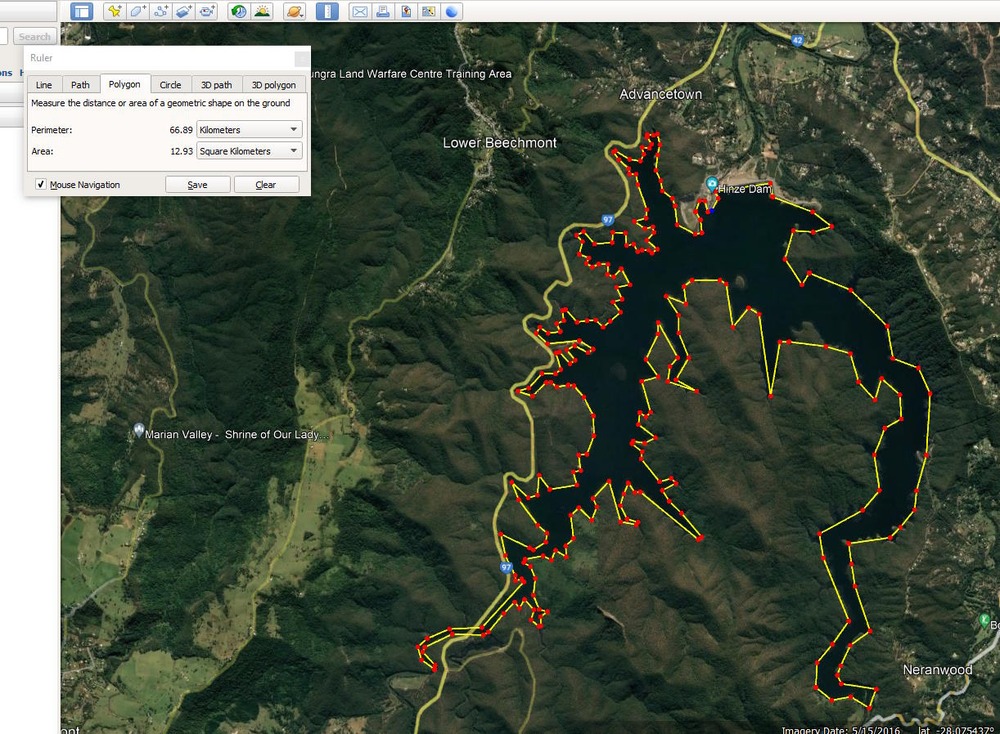Viewport: 1000px width, 734px height.
Task: Click the Print icon in toolbar
Action: tap(383, 12)
